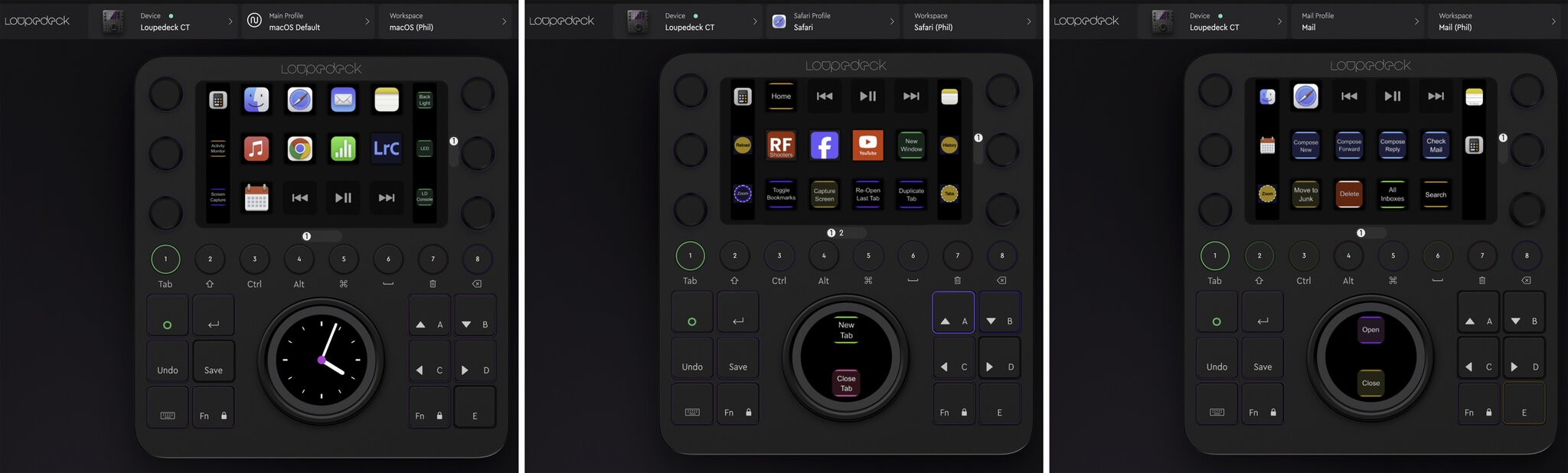Select the Home button in Safari profile

coord(781,96)
